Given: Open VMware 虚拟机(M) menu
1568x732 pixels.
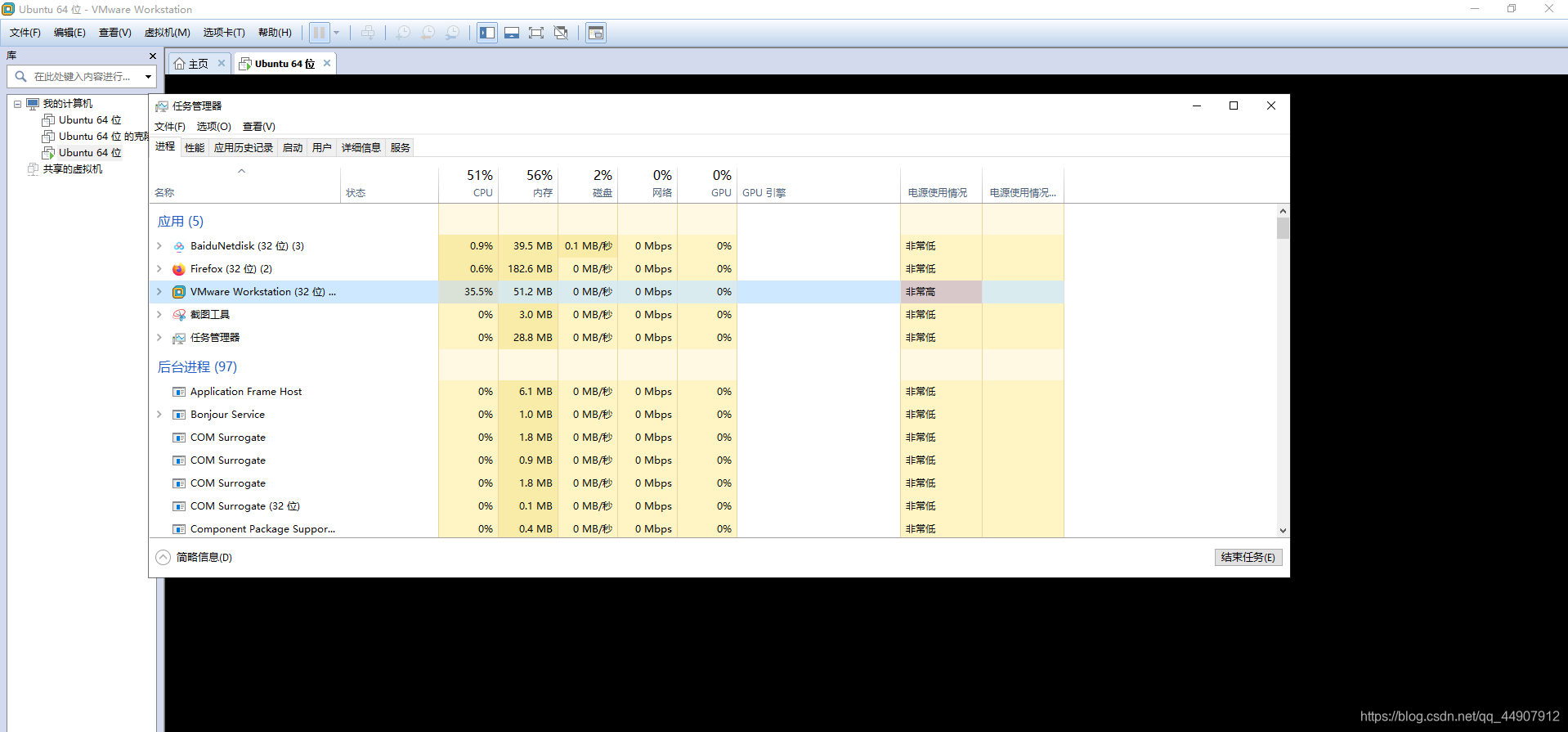Looking at the screenshot, I should tap(167, 33).
